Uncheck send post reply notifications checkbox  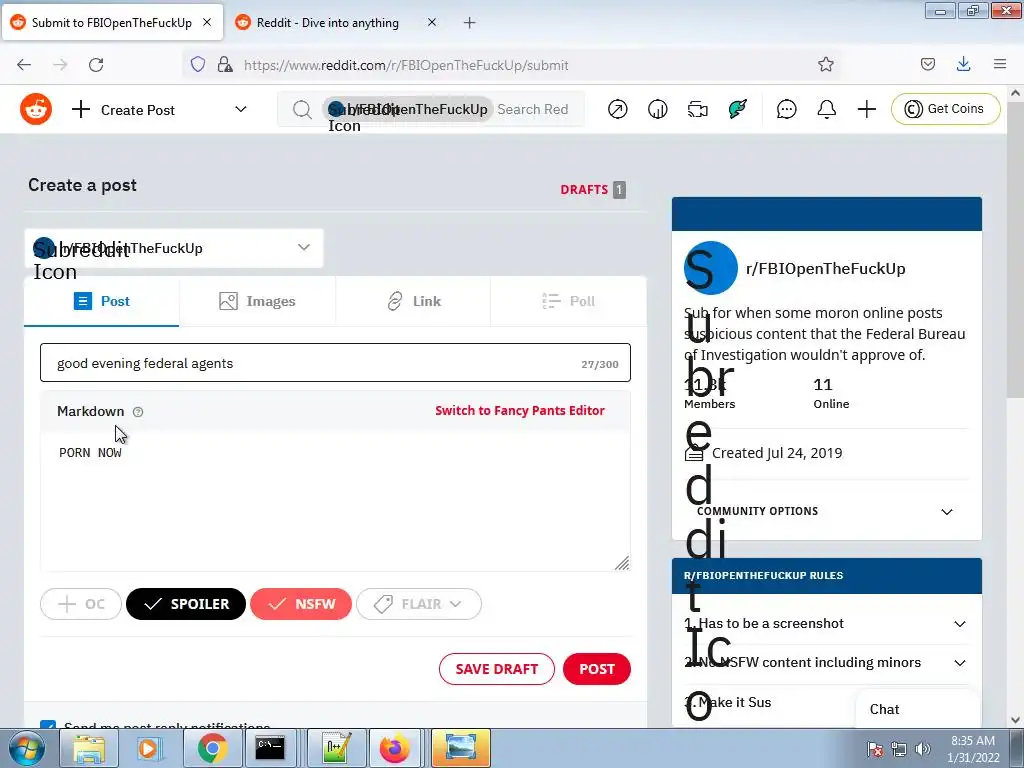(x=48, y=724)
